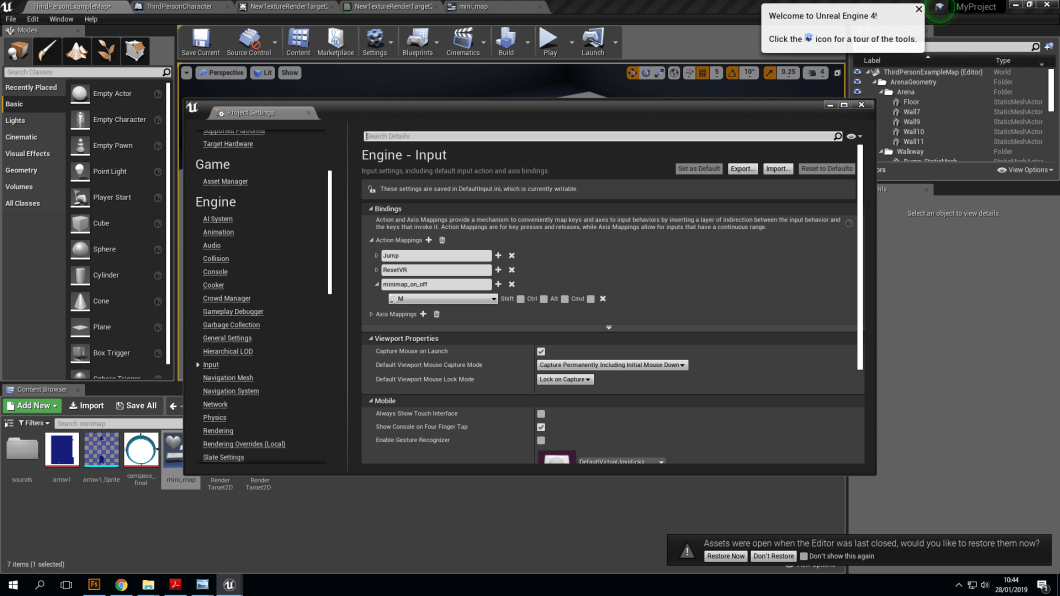Open Rendering settings in sidebar

pos(218,431)
